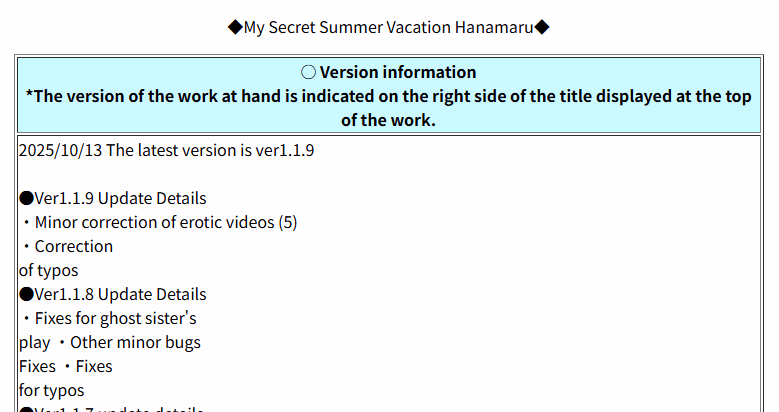Click the title My Secret Summer Vacation Hanamaru
The width and height of the screenshot is (779, 412).
pyautogui.click(x=388, y=27)
